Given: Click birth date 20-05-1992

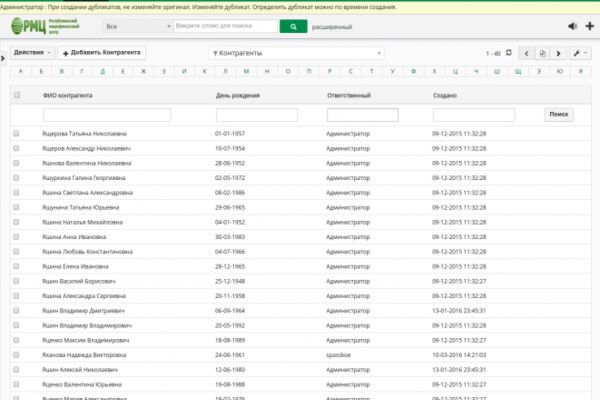Looking at the screenshot, I should click(x=230, y=326).
